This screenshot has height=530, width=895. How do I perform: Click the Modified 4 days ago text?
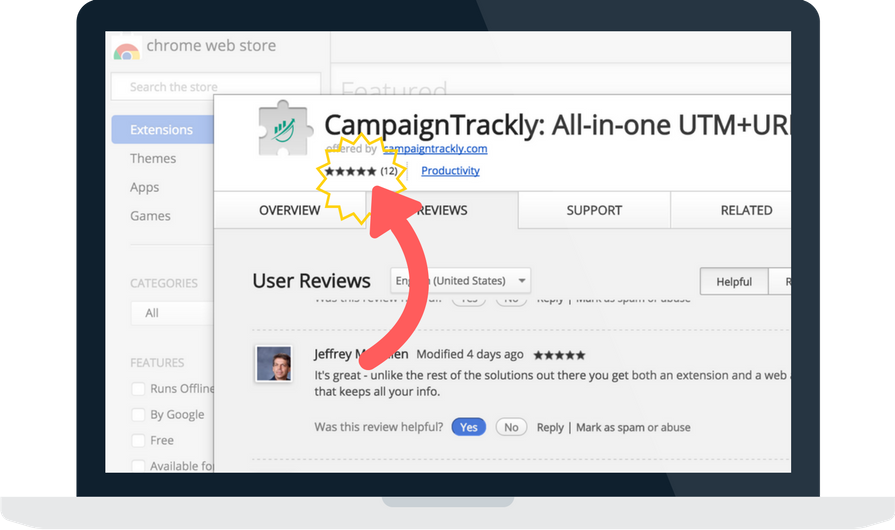click(x=470, y=354)
